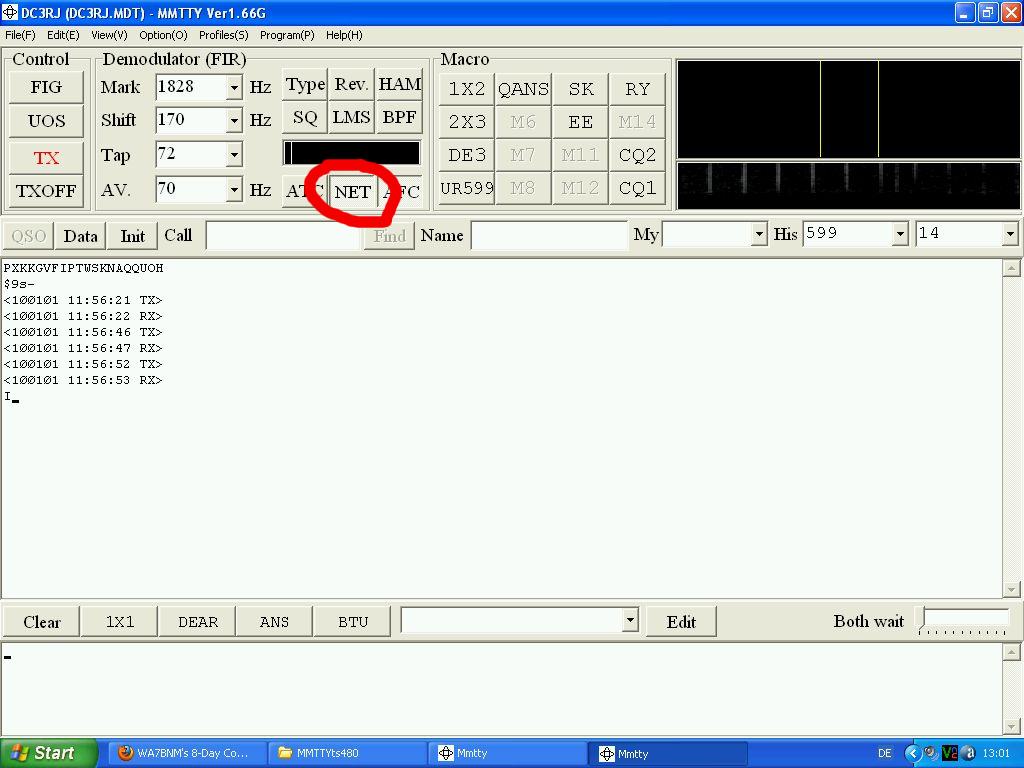Open the Edit(E) menu

point(63,35)
